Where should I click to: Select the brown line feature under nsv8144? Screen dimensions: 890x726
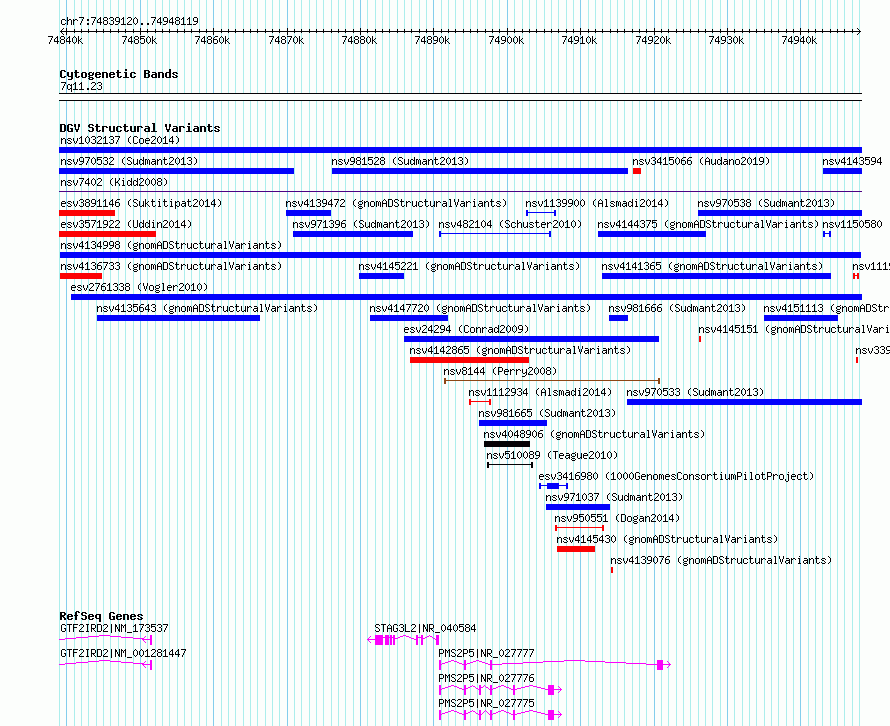tap(552, 381)
